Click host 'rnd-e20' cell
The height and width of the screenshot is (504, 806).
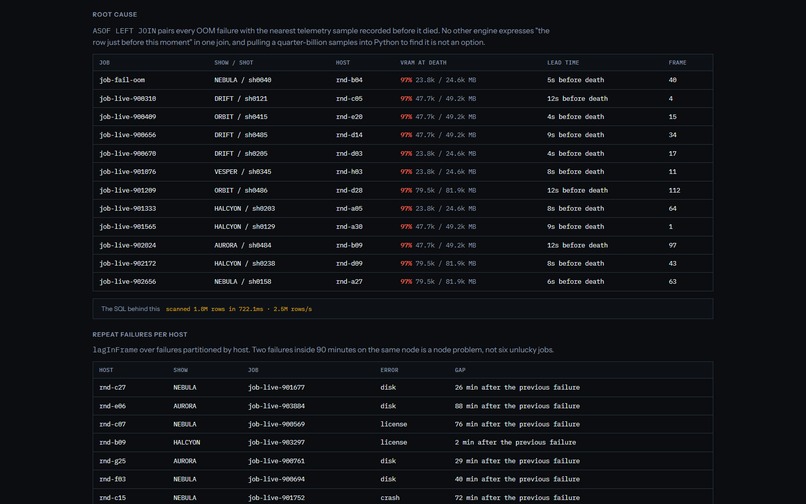coord(349,117)
